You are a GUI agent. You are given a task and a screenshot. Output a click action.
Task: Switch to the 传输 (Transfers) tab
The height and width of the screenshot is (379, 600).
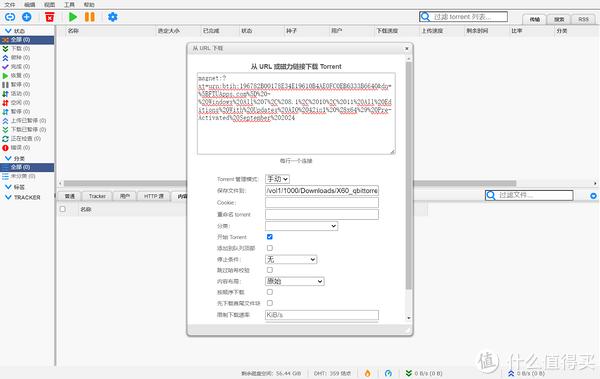535,19
